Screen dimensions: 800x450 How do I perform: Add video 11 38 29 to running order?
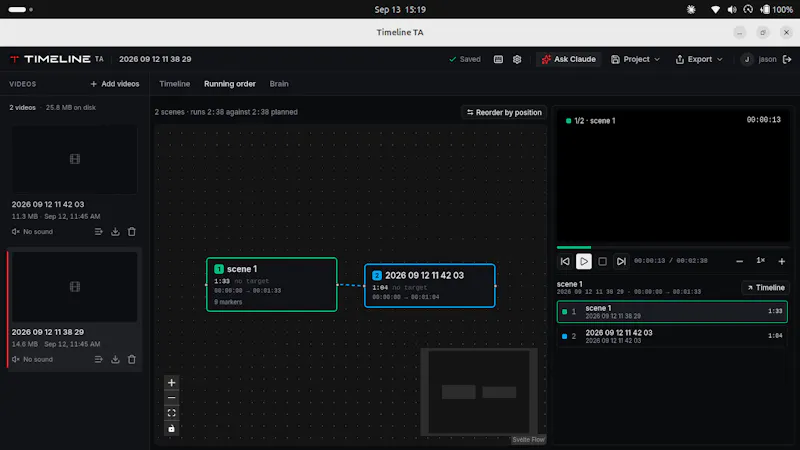click(98, 359)
